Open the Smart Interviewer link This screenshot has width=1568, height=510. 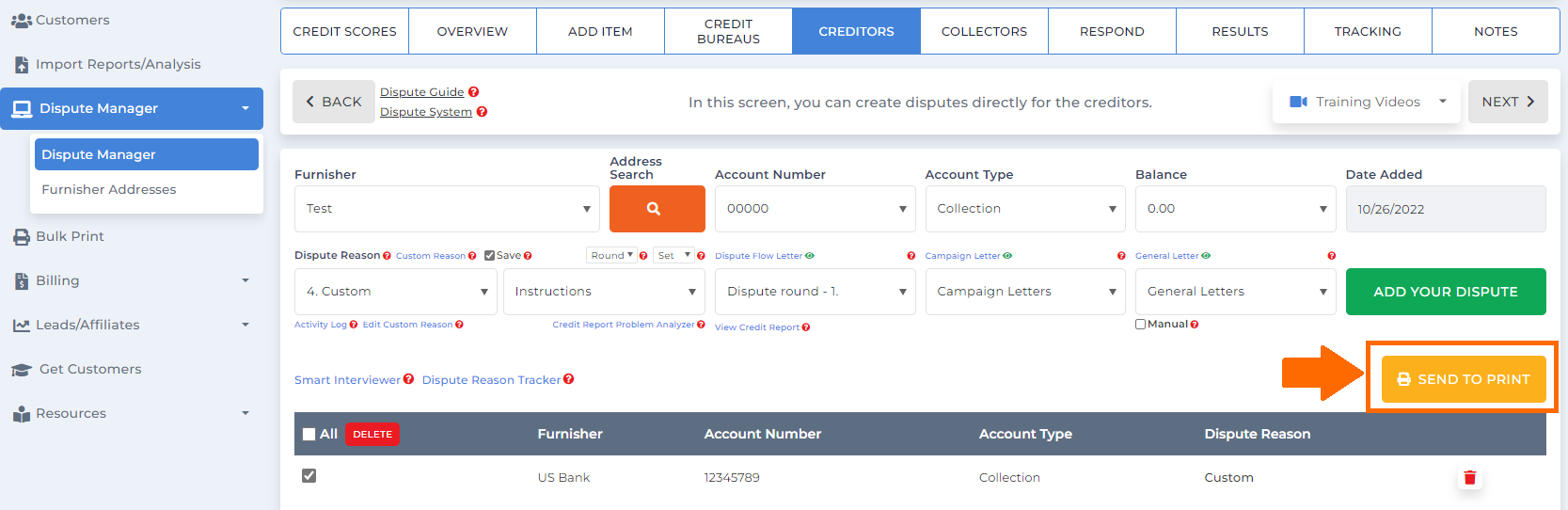pos(347,380)
